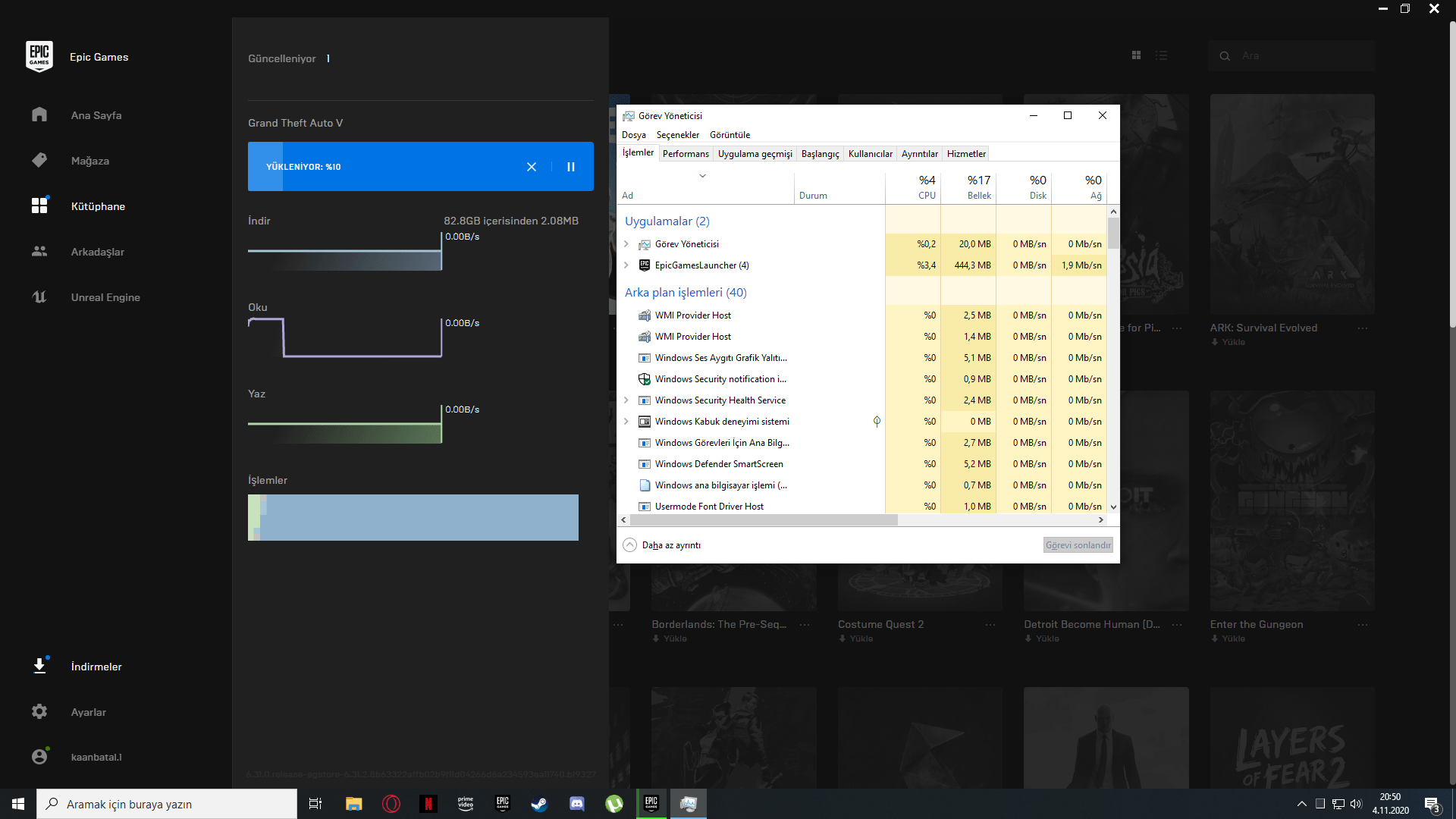
Task: Cancel the Grand Theft Auto V install
Action: coord(532,167)
